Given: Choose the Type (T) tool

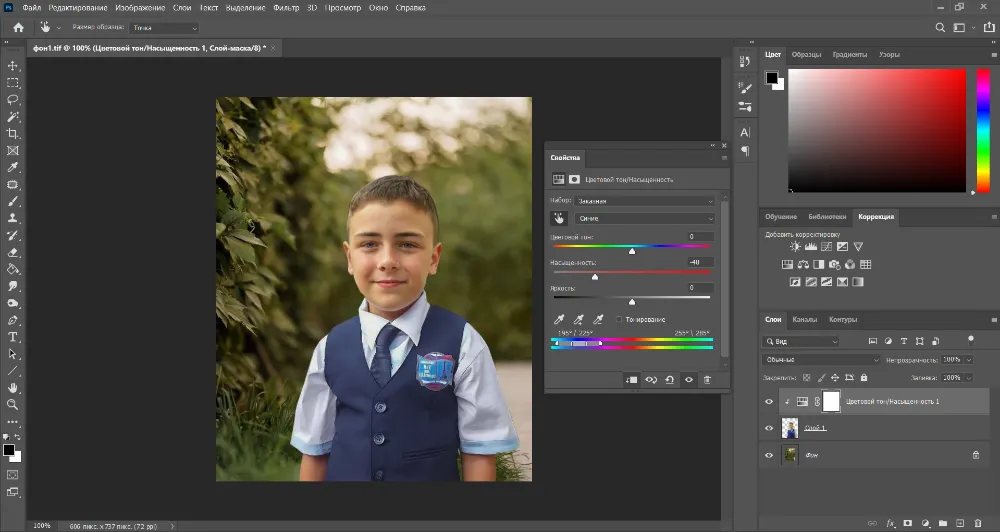Looking at the screenshot, I should click(13, 337).
